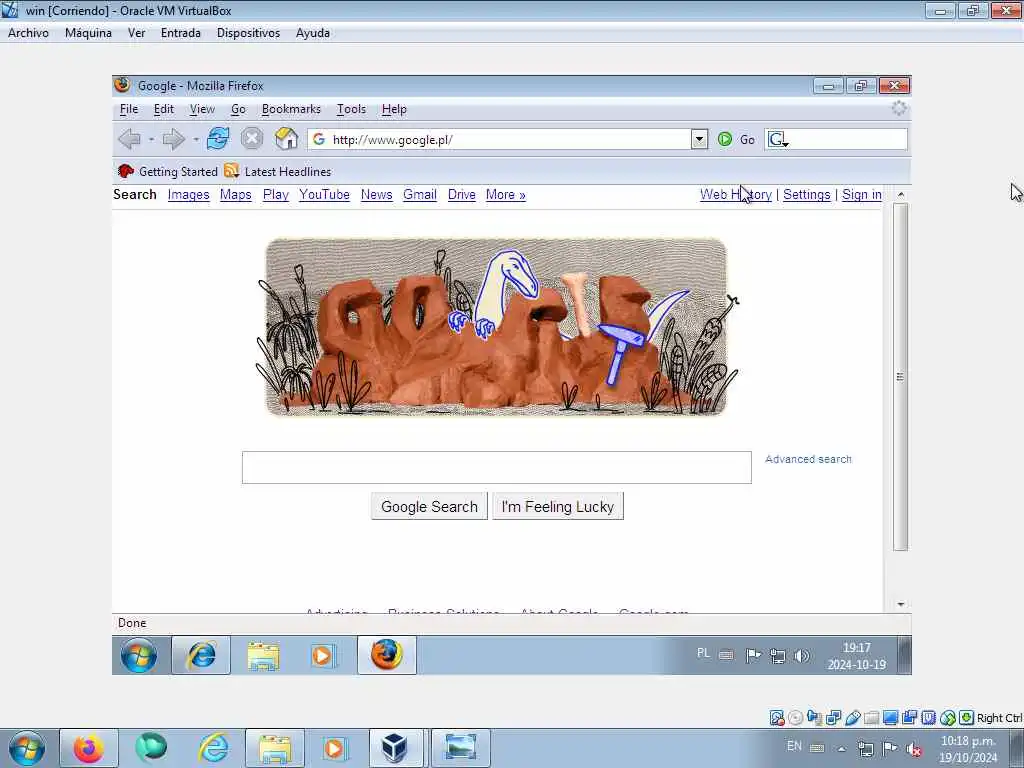1024x768 pixels.
Task: Open guest Windows Start orb
Action: [138, 656]
